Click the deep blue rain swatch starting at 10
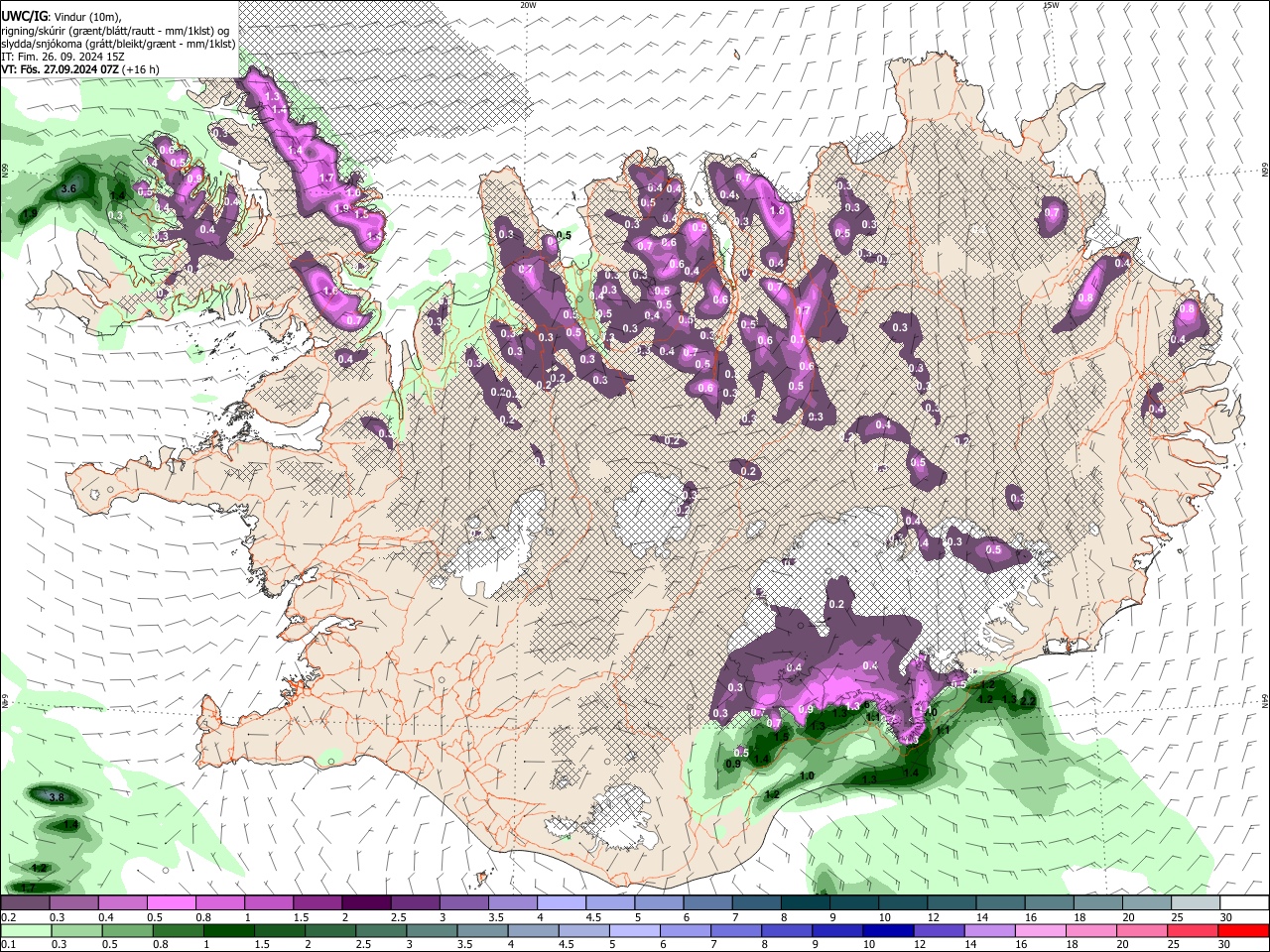 (x=888, y=930)
